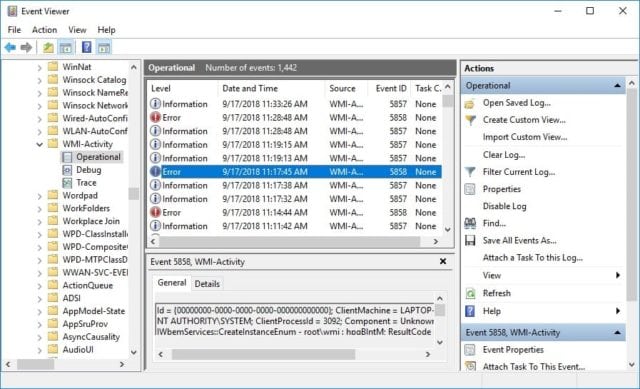
Task: Collapse the WMI-Activity tree node
Action: [40, 144]
